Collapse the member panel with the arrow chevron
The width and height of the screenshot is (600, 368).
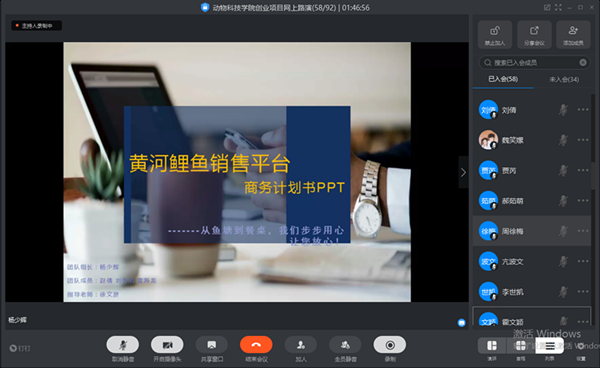click(463, 172)
